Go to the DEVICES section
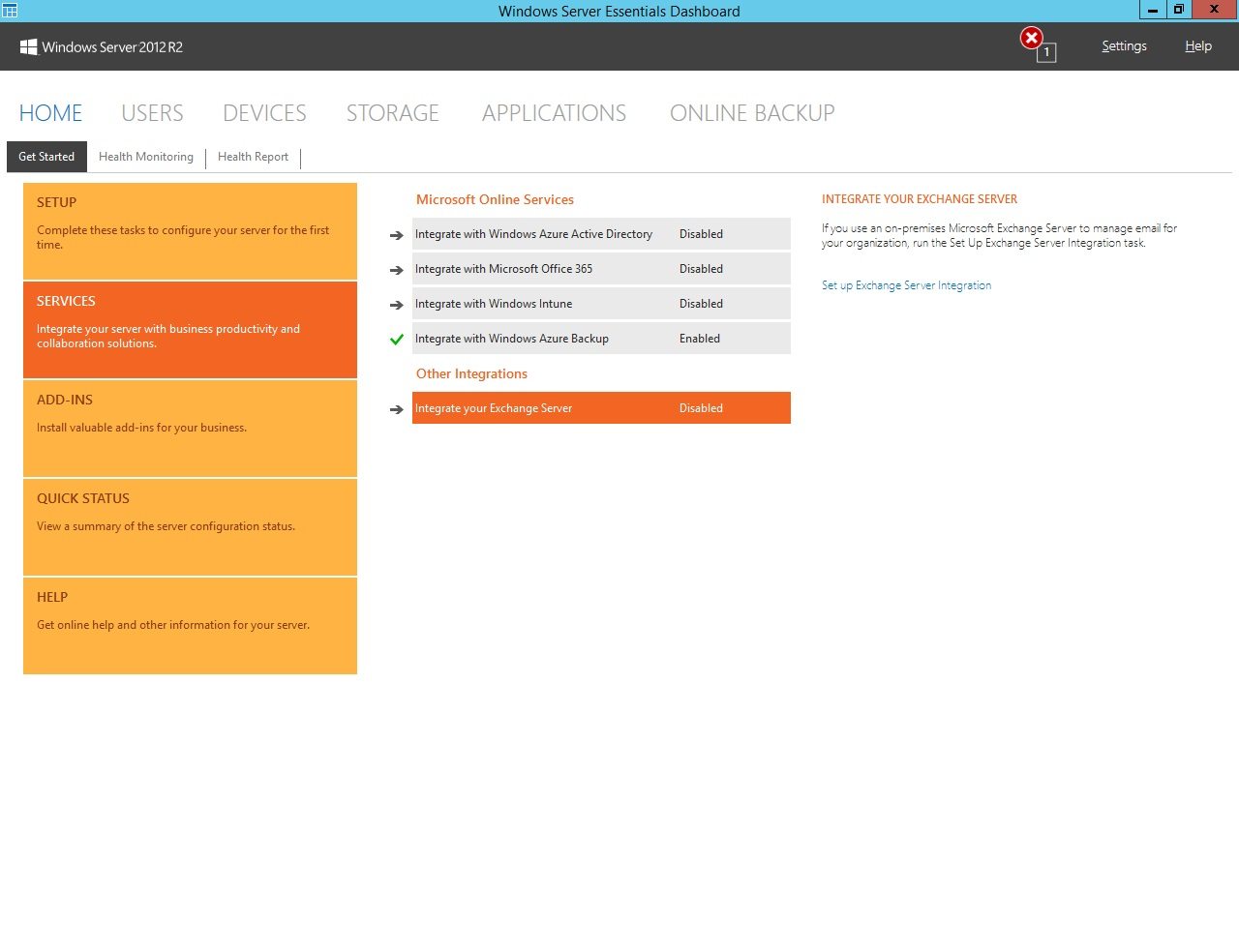The width and height of the screenshot is (1239, 952). pos(264,113)
